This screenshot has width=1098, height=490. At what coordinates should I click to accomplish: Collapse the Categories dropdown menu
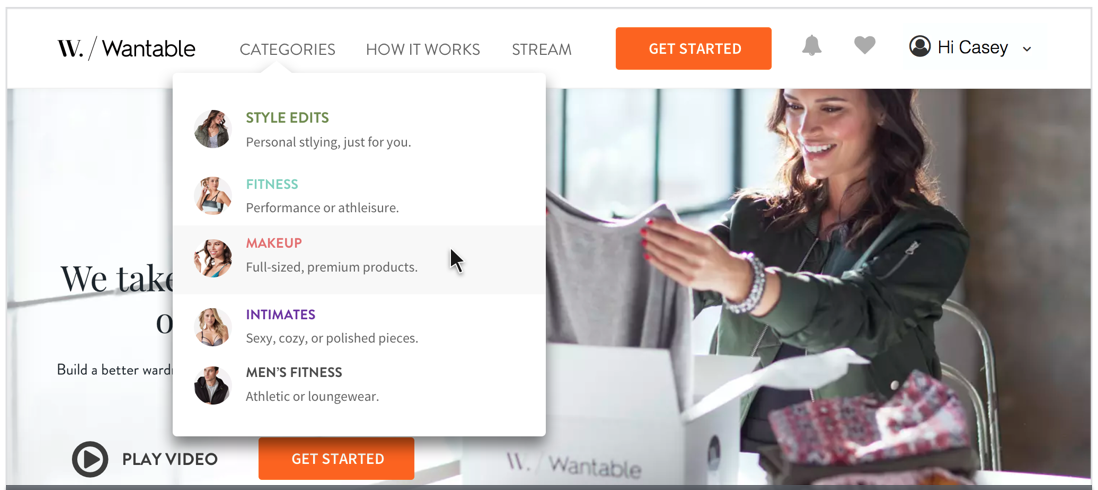coord(287,50)
